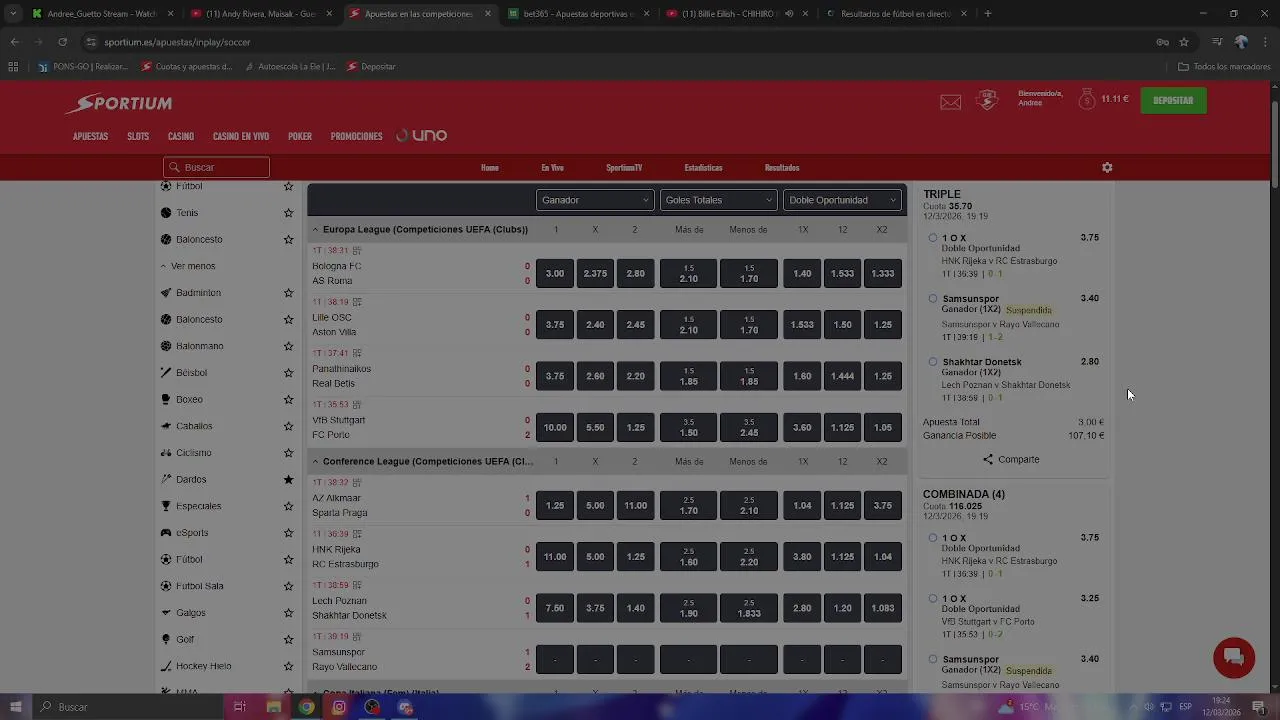Image resolution: width=1280 pixels, height=720 pixels.
Task: Select radio for Shakhtar Donetsk in Triple
Action: (x=932, y=362)
